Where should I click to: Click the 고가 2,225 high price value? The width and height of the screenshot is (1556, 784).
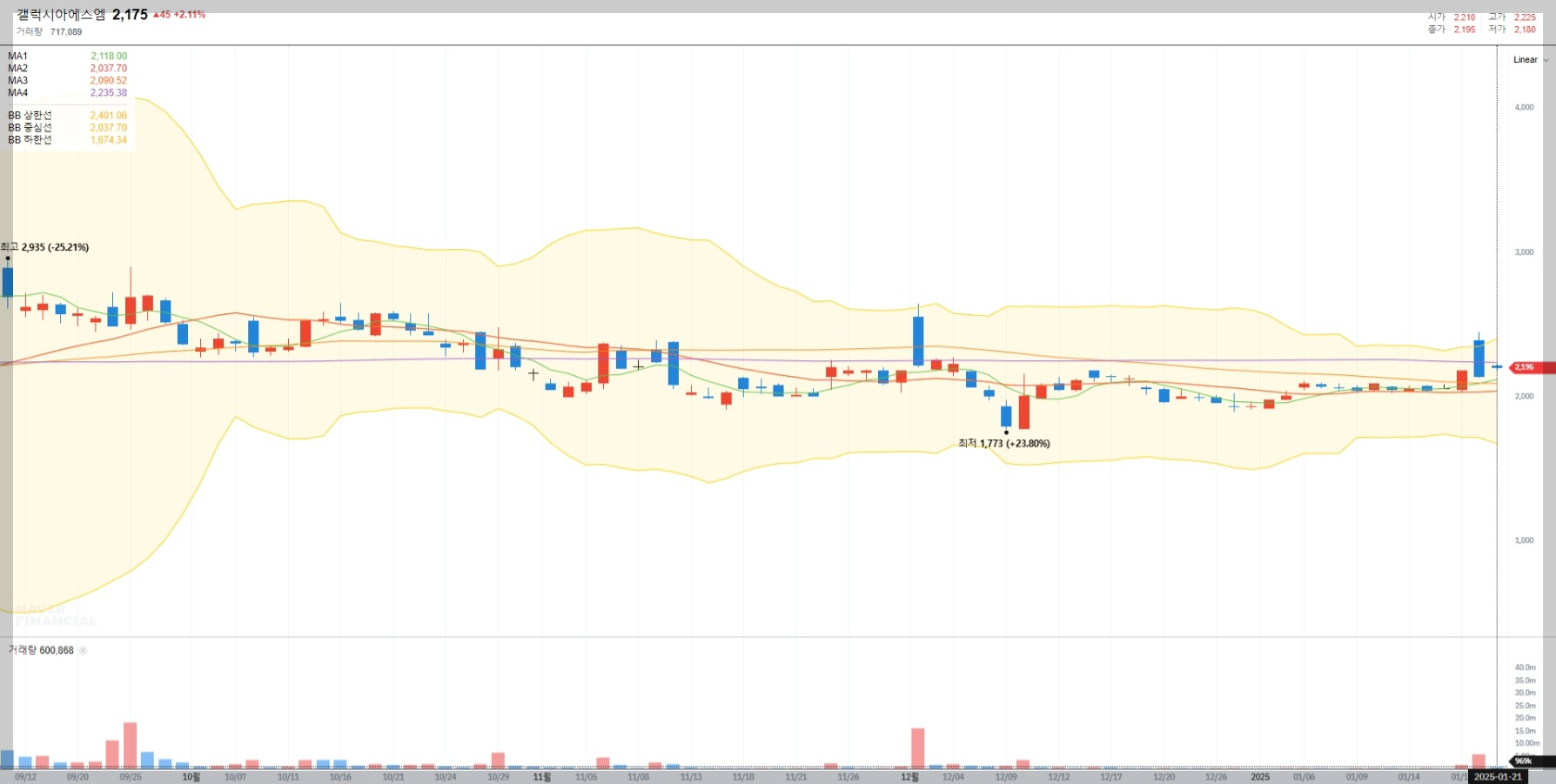(1525, 17)
